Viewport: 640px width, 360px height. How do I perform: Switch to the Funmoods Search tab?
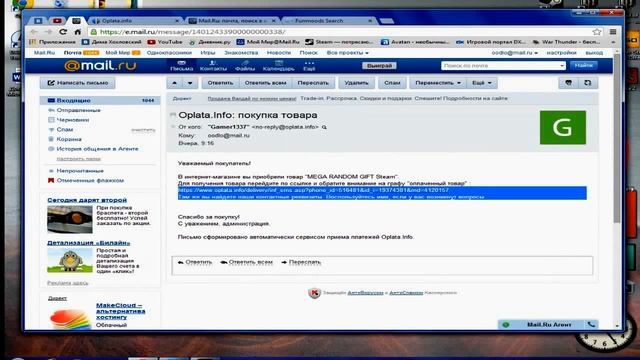click(x=329, y=20)
